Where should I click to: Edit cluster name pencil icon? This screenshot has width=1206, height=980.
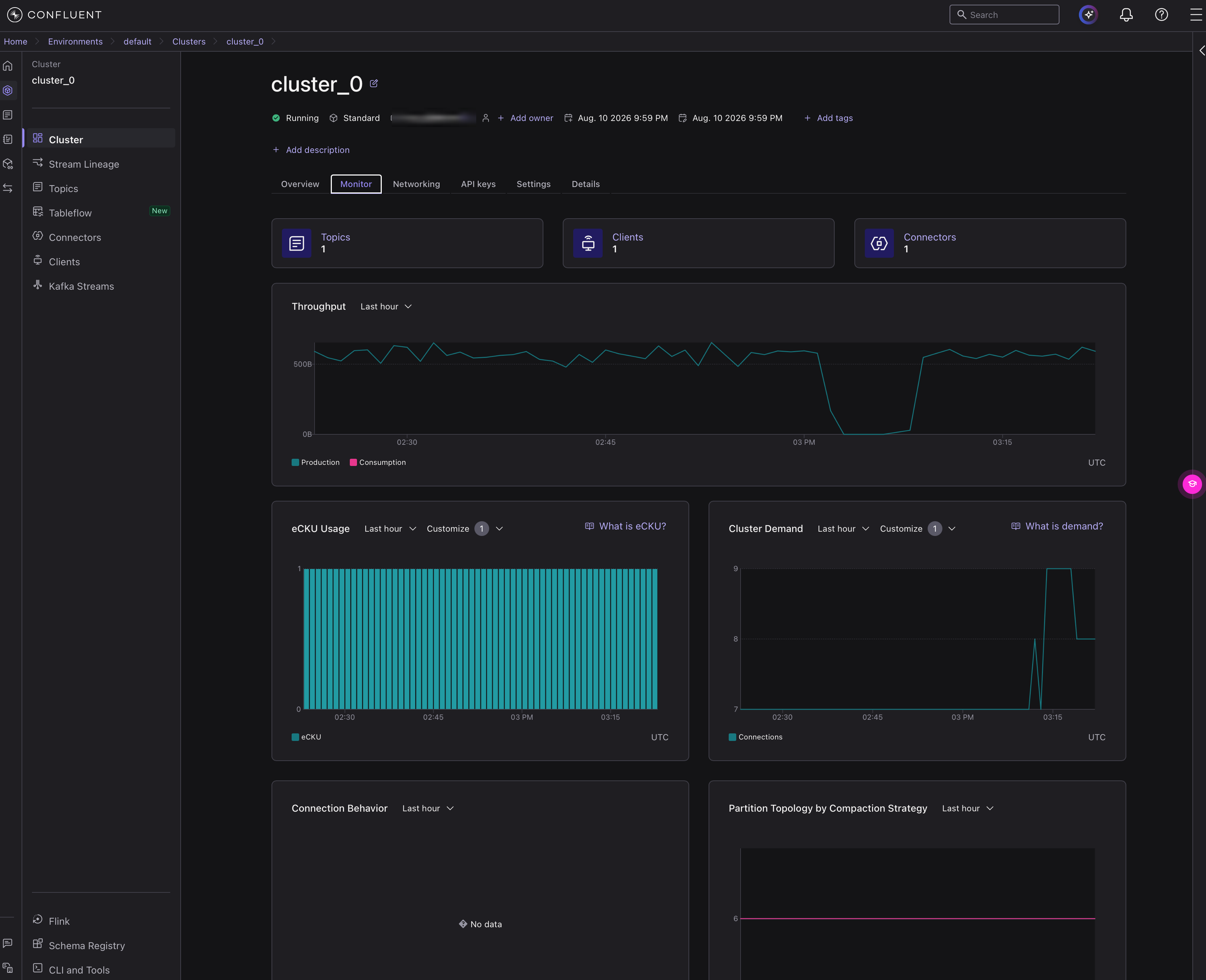coord(374,84)
